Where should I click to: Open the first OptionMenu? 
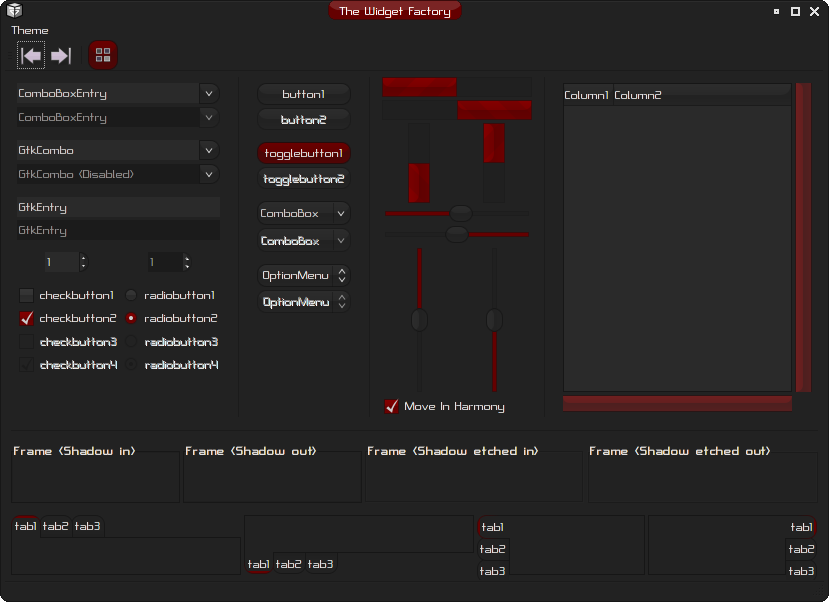pos(303,275)
